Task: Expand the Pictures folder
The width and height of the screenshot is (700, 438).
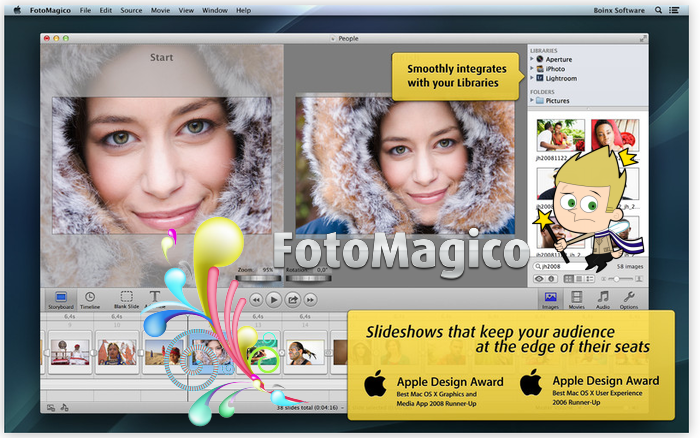Action: click(x=532, y=100)
